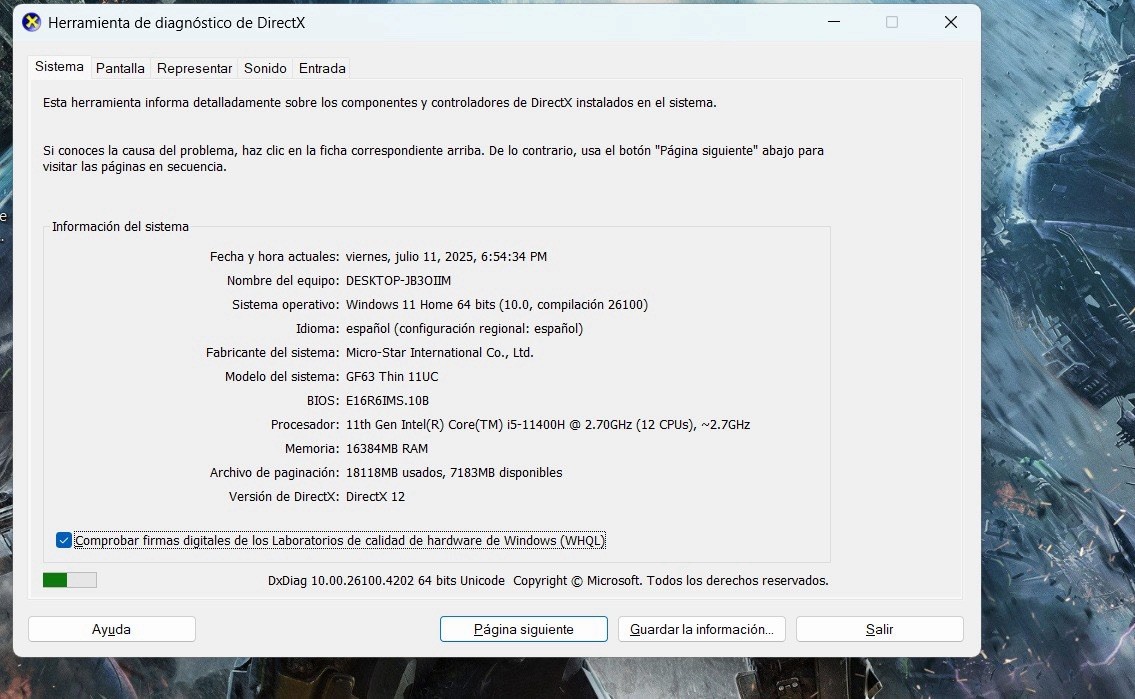Click the disabled maximize window button
1135x699 pixels.
(x=892, y=22)
